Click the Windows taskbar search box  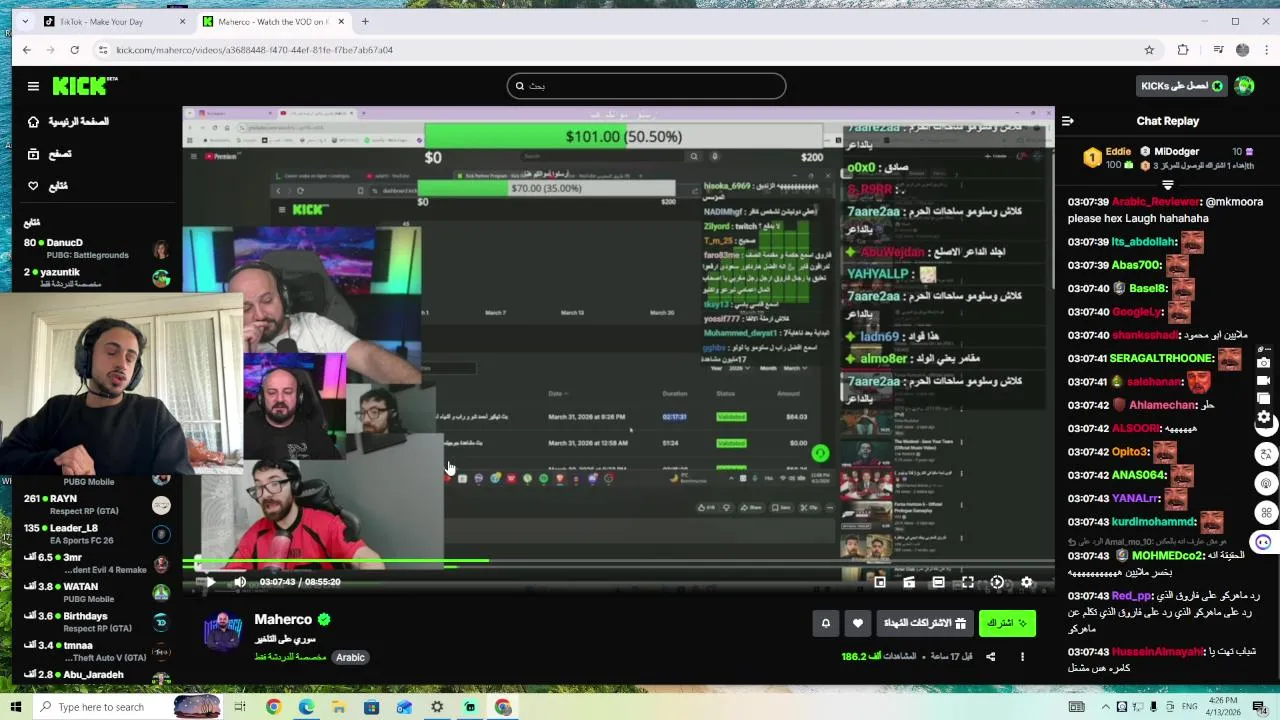(x=128, y=707)
